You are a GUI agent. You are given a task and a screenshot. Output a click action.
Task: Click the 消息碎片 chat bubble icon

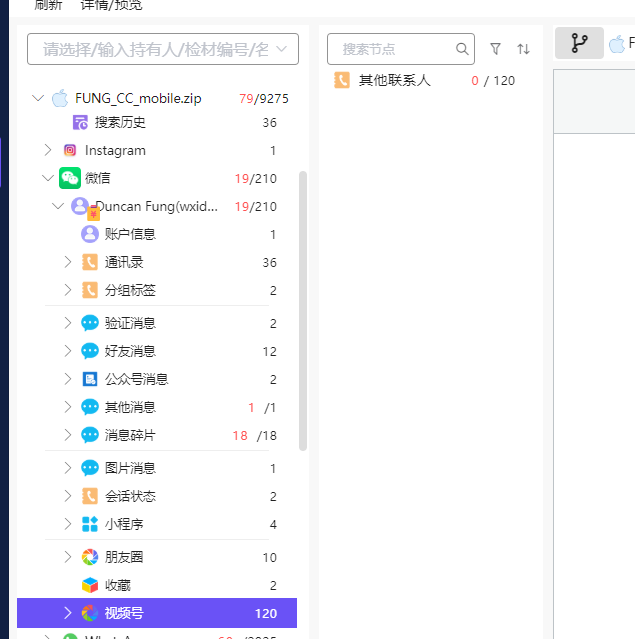[90, 435]
